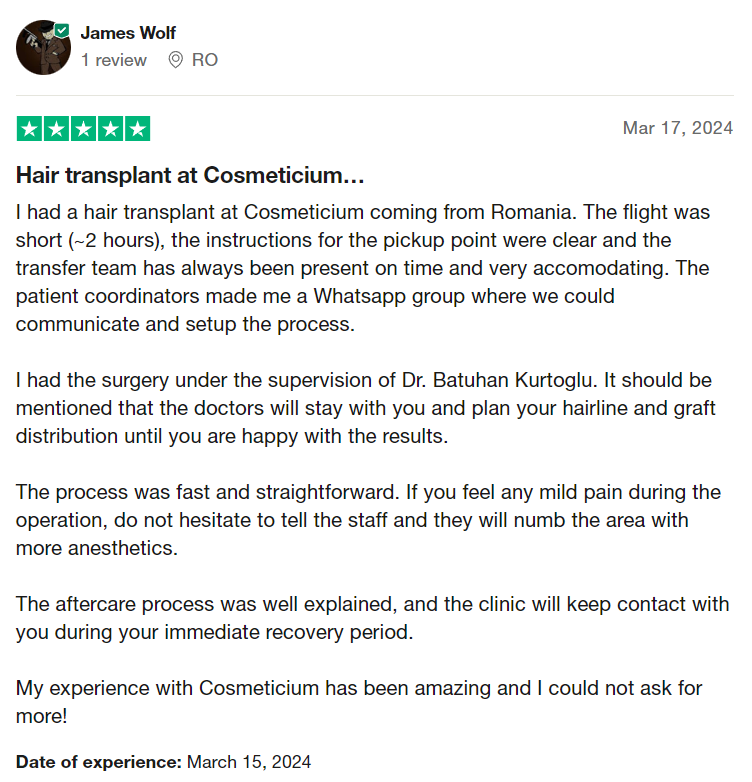Click the third green rating star
Viewport: 752px width, 782px height.
[x=83, y=129]
